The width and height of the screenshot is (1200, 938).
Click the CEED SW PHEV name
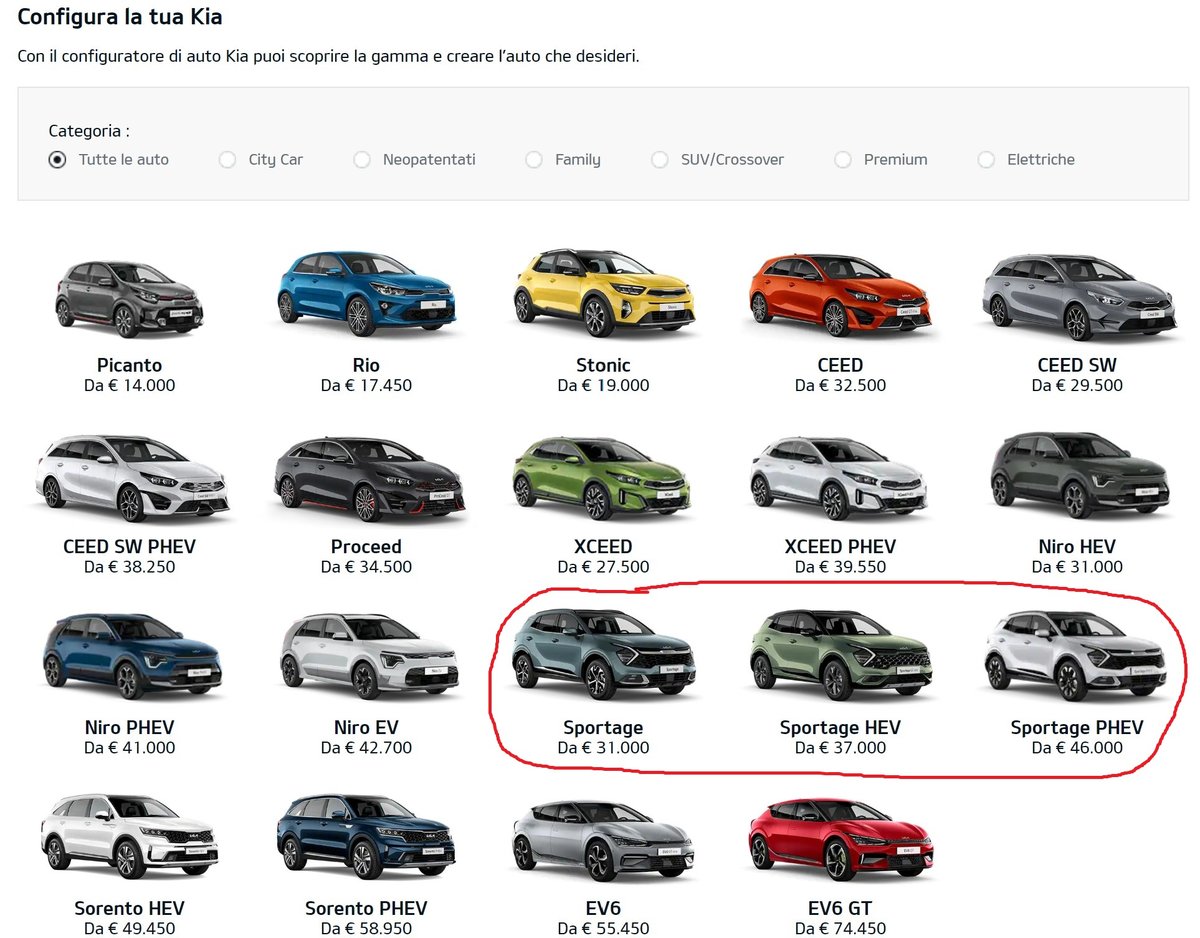[x=129, y=547]
